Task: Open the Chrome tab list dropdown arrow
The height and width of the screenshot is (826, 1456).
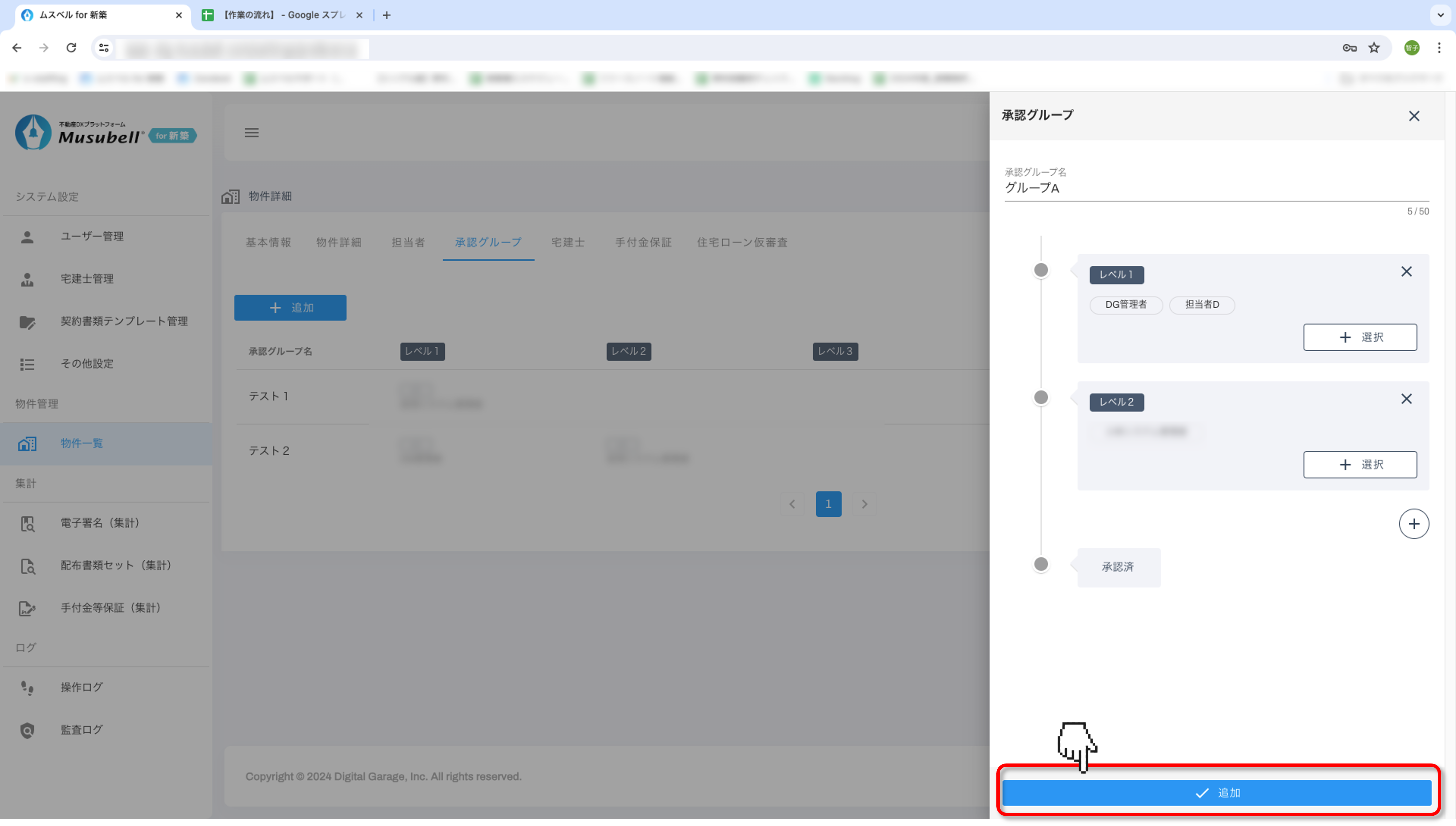Action: pos(1440,15)
